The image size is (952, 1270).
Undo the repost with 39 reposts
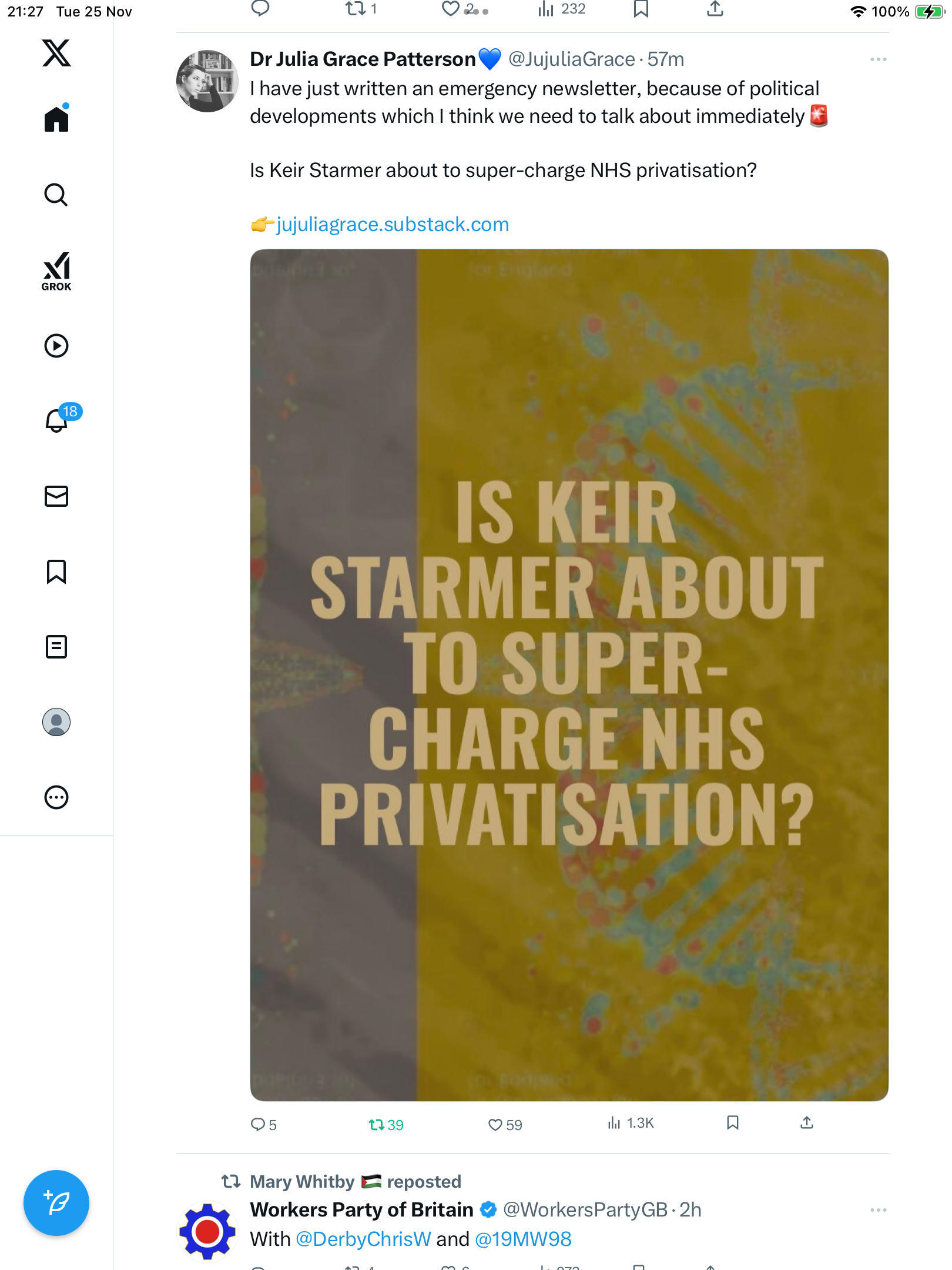[376, 1125]
